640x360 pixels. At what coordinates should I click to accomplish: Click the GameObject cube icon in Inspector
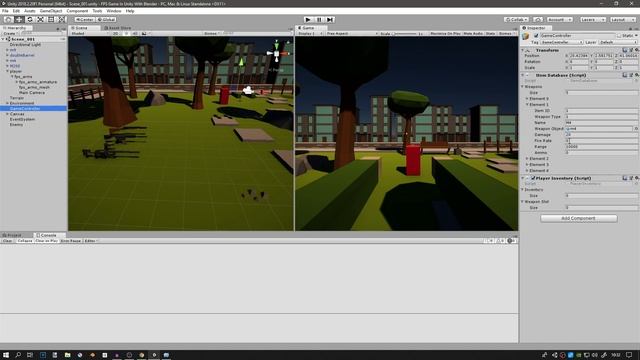526,37
